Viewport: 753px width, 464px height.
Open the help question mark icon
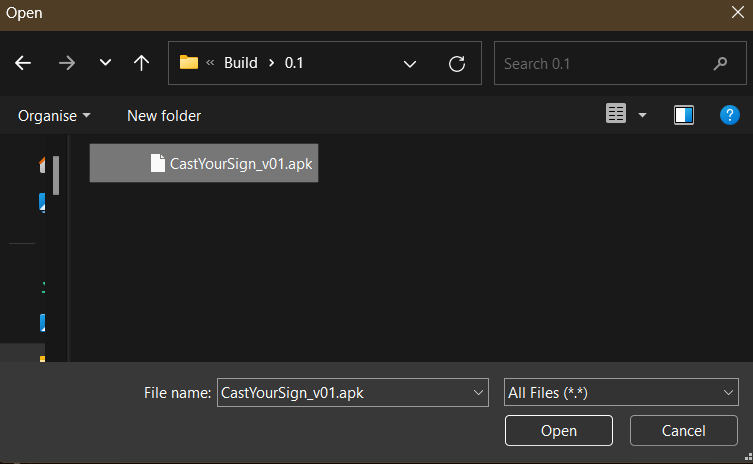click(729, 115)
